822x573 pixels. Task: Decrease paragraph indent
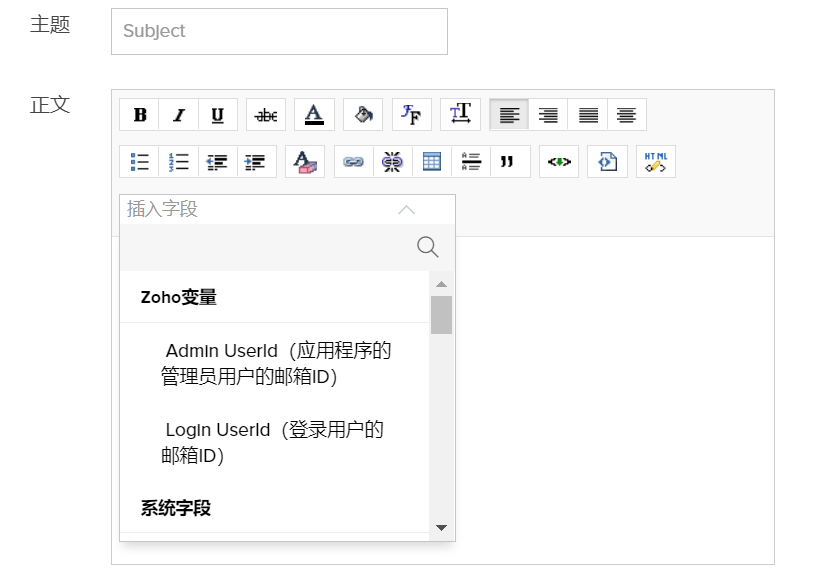pyautogui.click(x=218, y=161)
